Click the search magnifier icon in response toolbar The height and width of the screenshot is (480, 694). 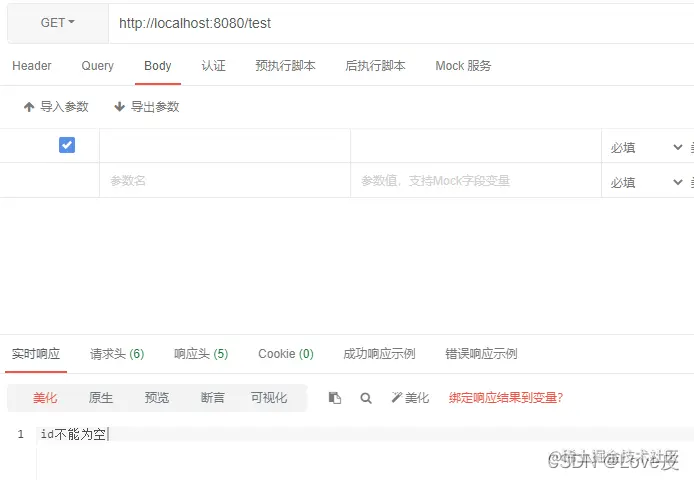click(x=366, y=398)
